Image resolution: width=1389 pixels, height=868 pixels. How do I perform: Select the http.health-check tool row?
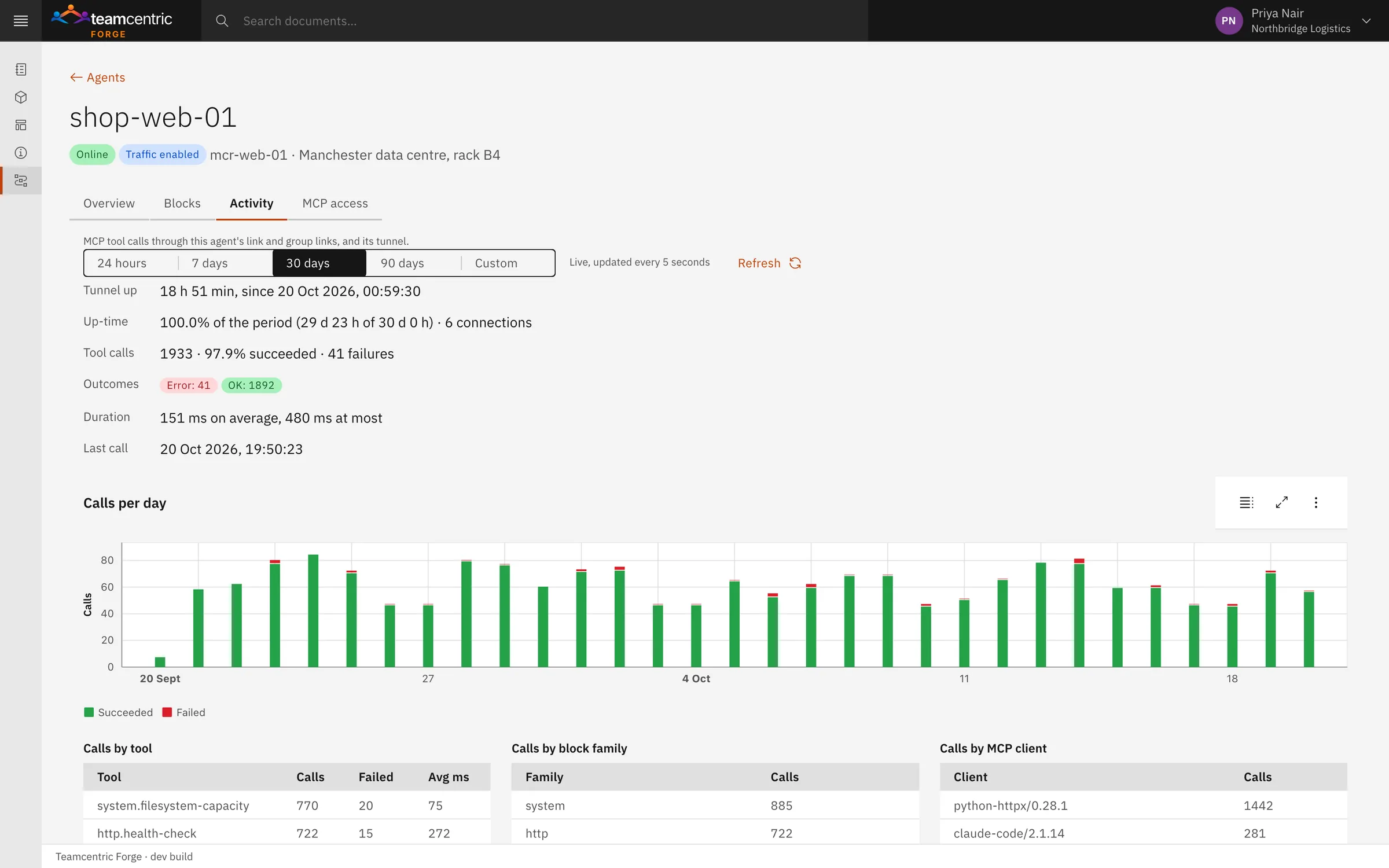point(287,833)
